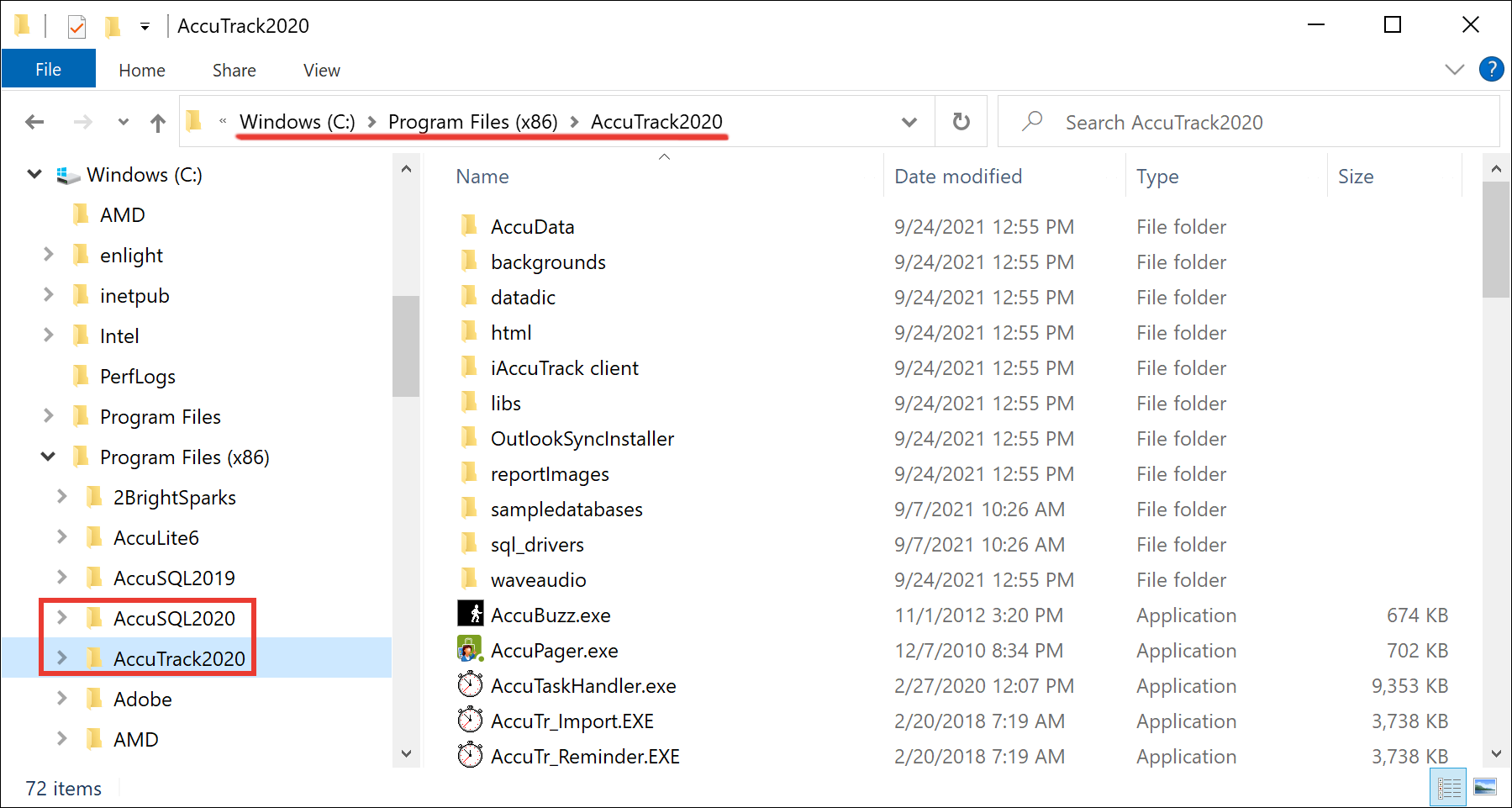This screenshot has width=1512, height=808.
Task: Click the sql_drivers folder icon
Action: [x=470, y=543]
